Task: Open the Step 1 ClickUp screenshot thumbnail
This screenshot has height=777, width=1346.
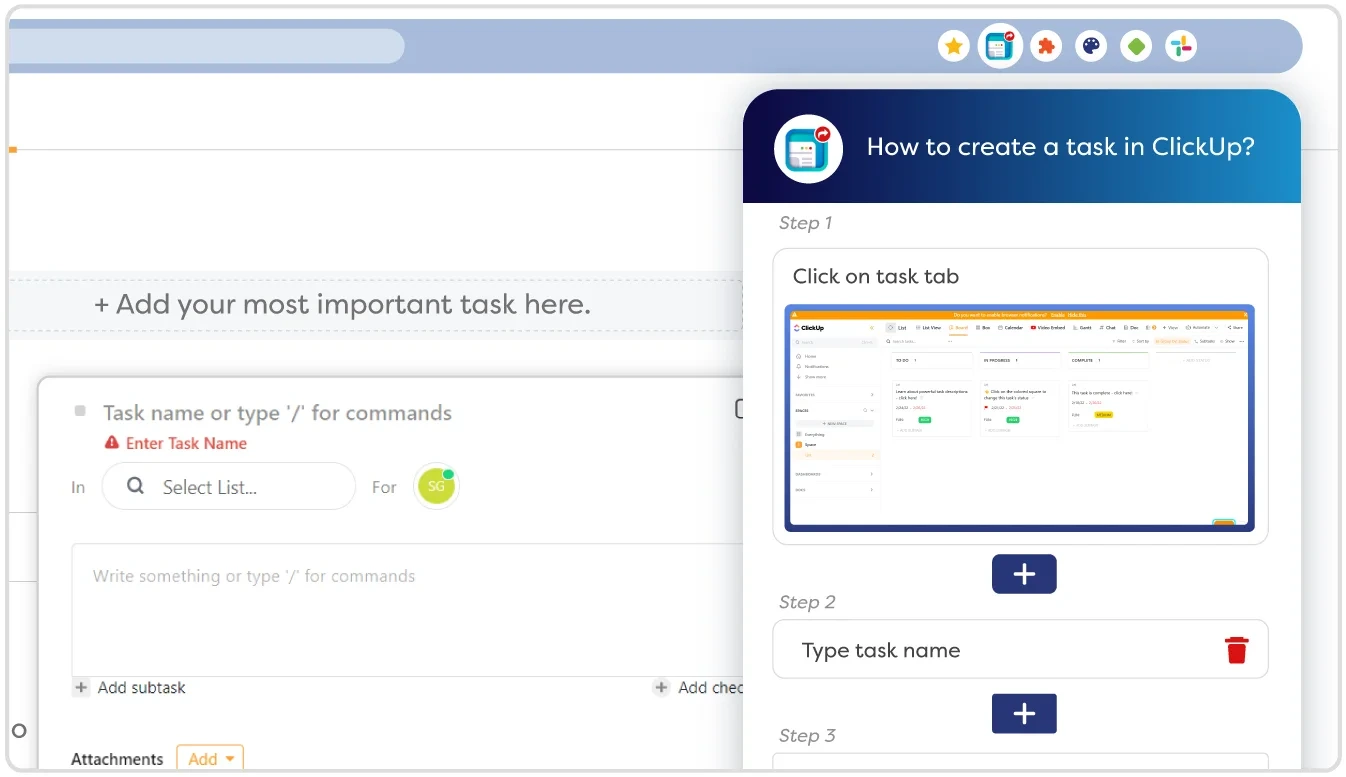Action: pyautogui.click(x=1020, y=418)
